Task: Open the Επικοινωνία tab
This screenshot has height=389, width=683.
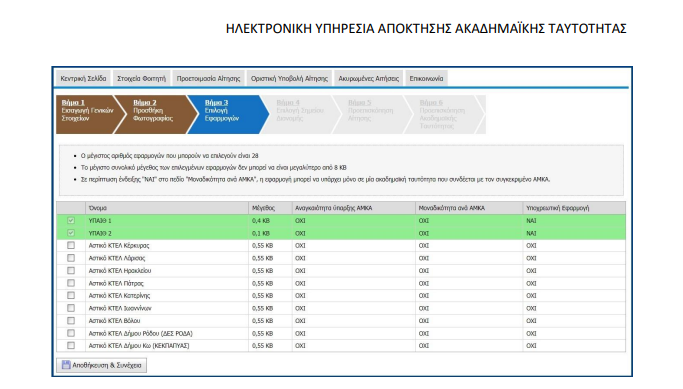Action: pos(426,78)
